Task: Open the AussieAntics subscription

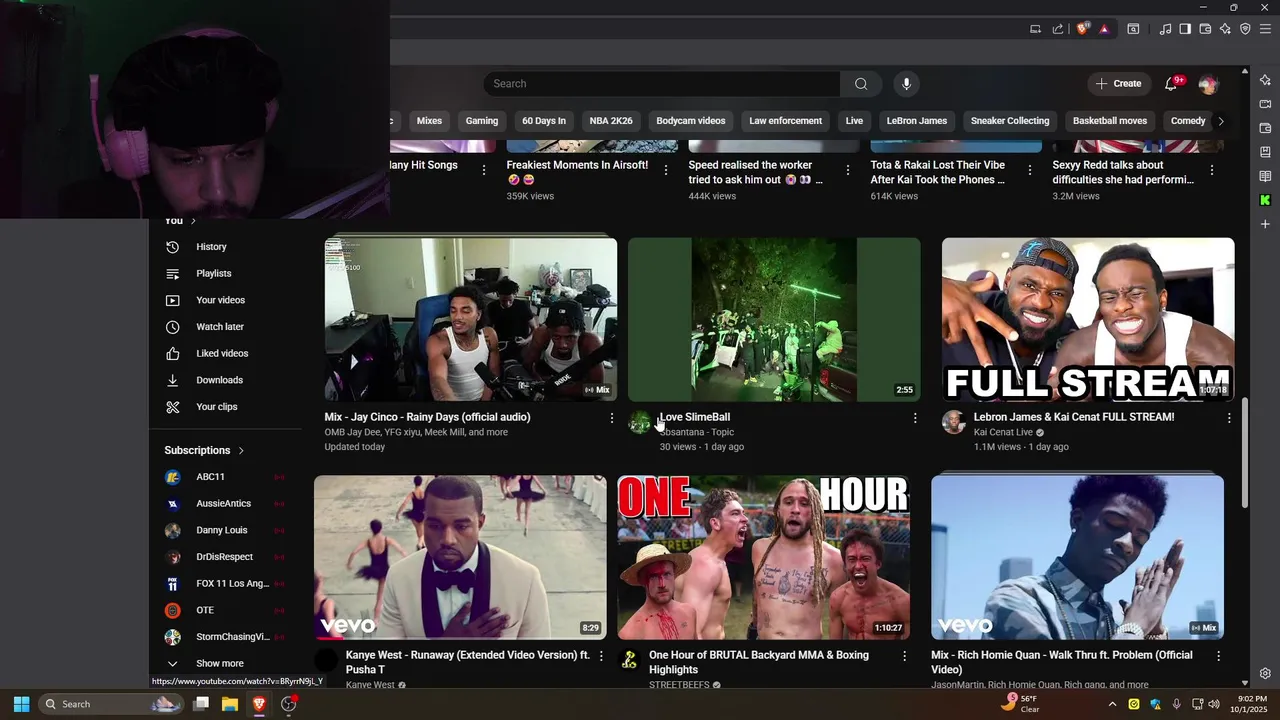Action: (226, 503)
